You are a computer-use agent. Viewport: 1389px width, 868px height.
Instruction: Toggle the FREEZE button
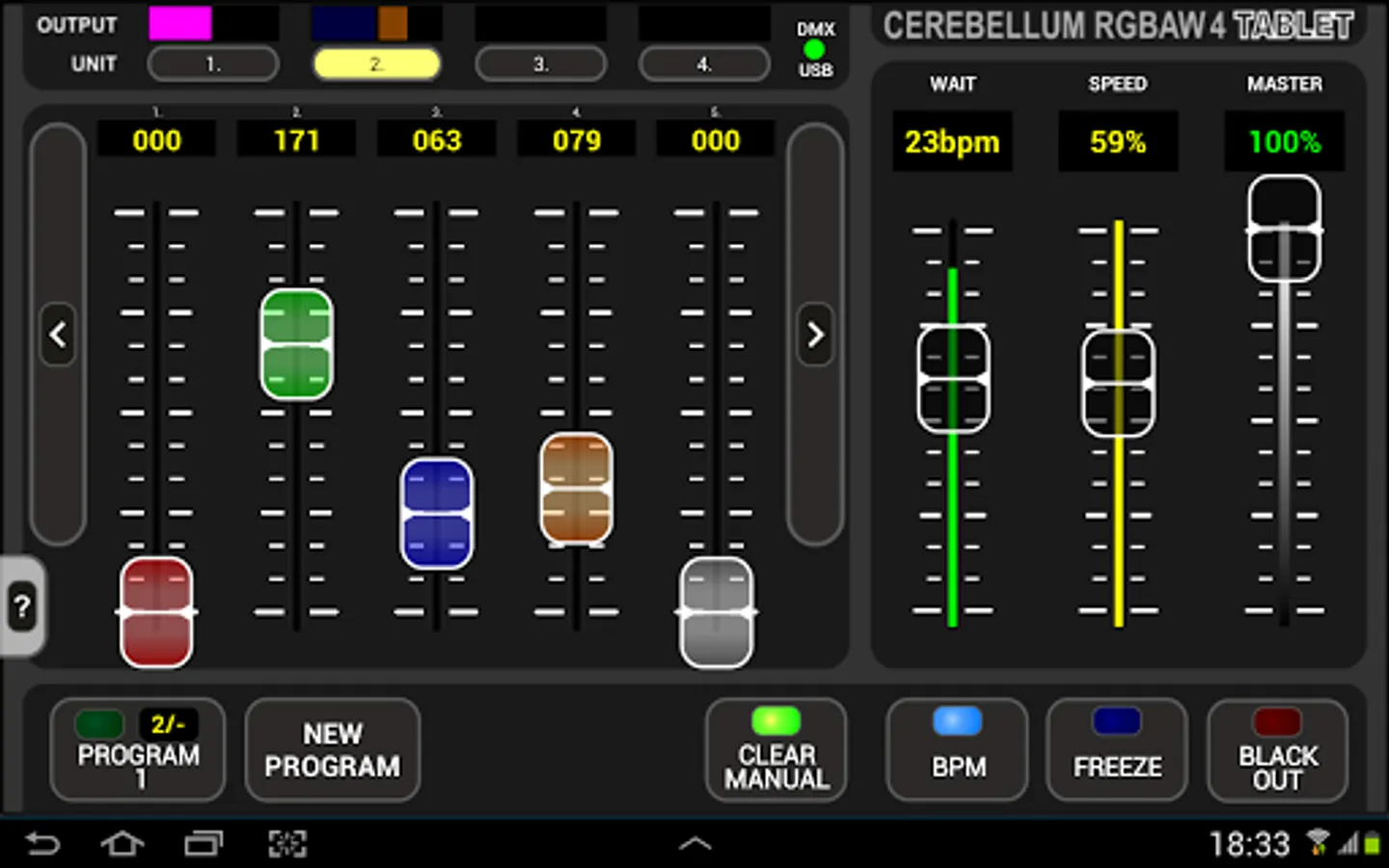coord(1117,750)
